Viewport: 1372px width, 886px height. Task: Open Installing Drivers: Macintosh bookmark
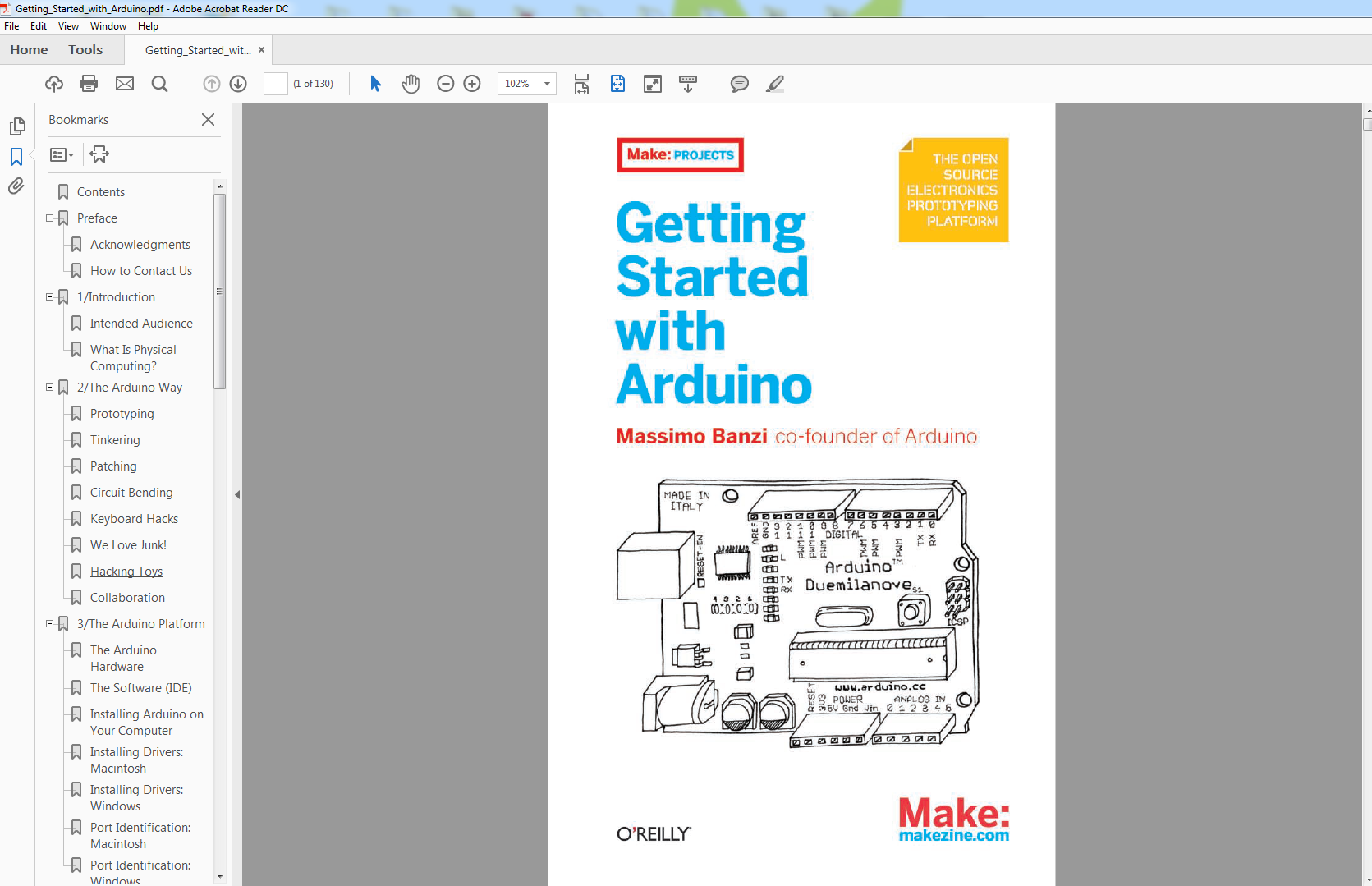[136, 760]
